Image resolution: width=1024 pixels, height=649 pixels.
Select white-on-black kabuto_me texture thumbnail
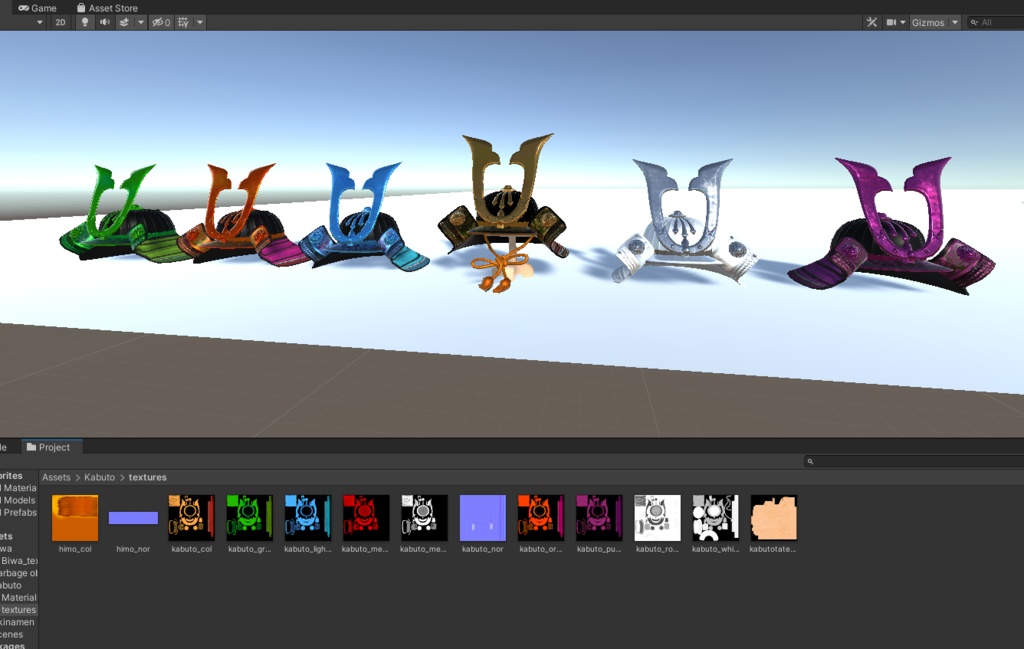point(424,518)
